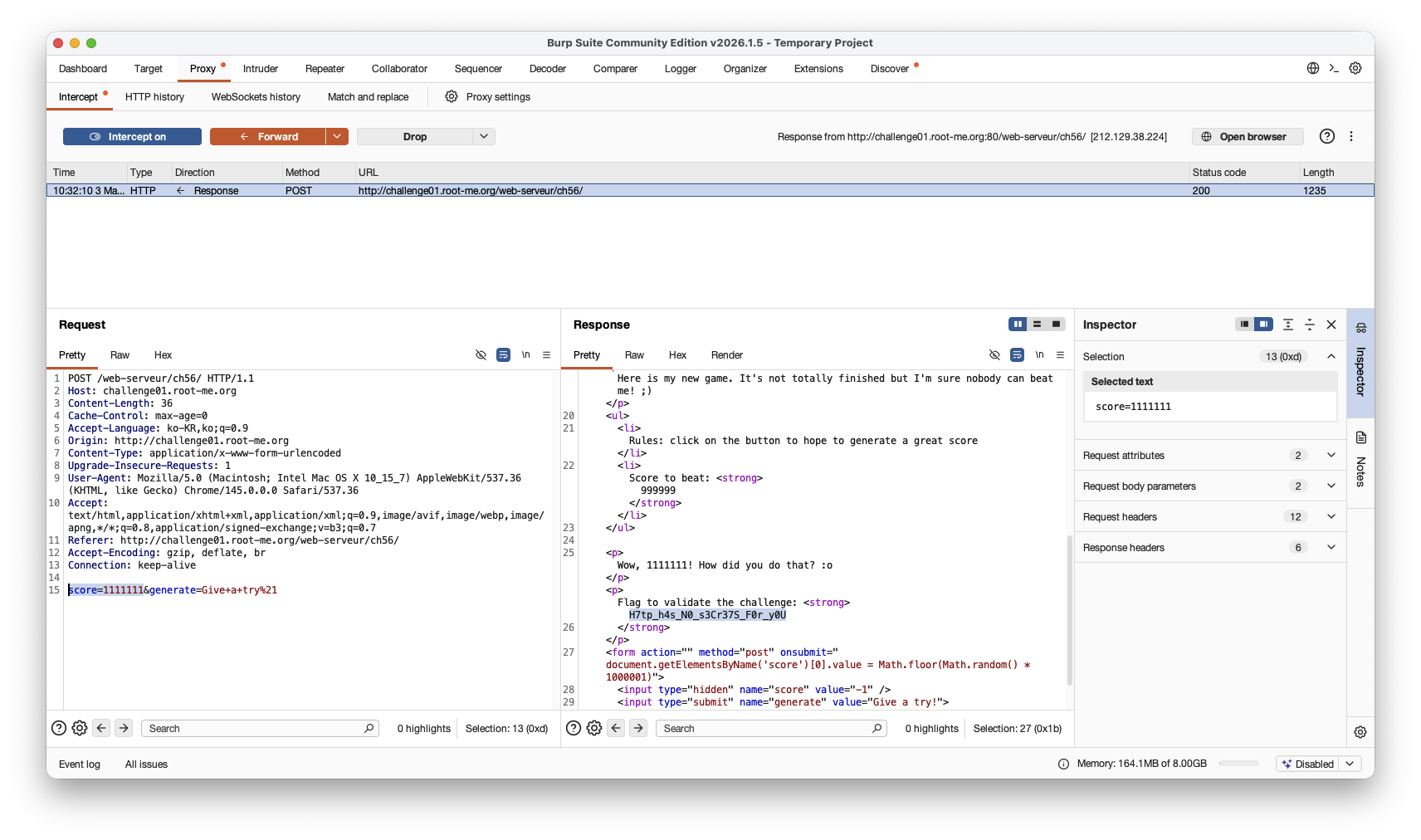Image resolution: width=1421 pixels, height=840 pixels.
Task: Toggle word wrap in Response editor
Action: (1017, 354)
